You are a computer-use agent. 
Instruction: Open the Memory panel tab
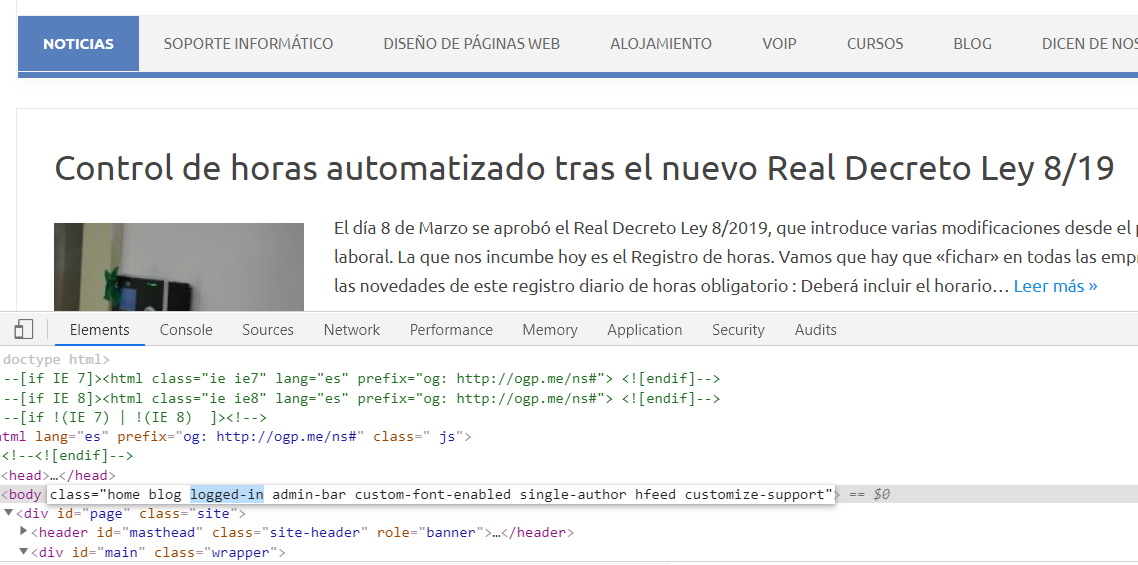[550, 330]
